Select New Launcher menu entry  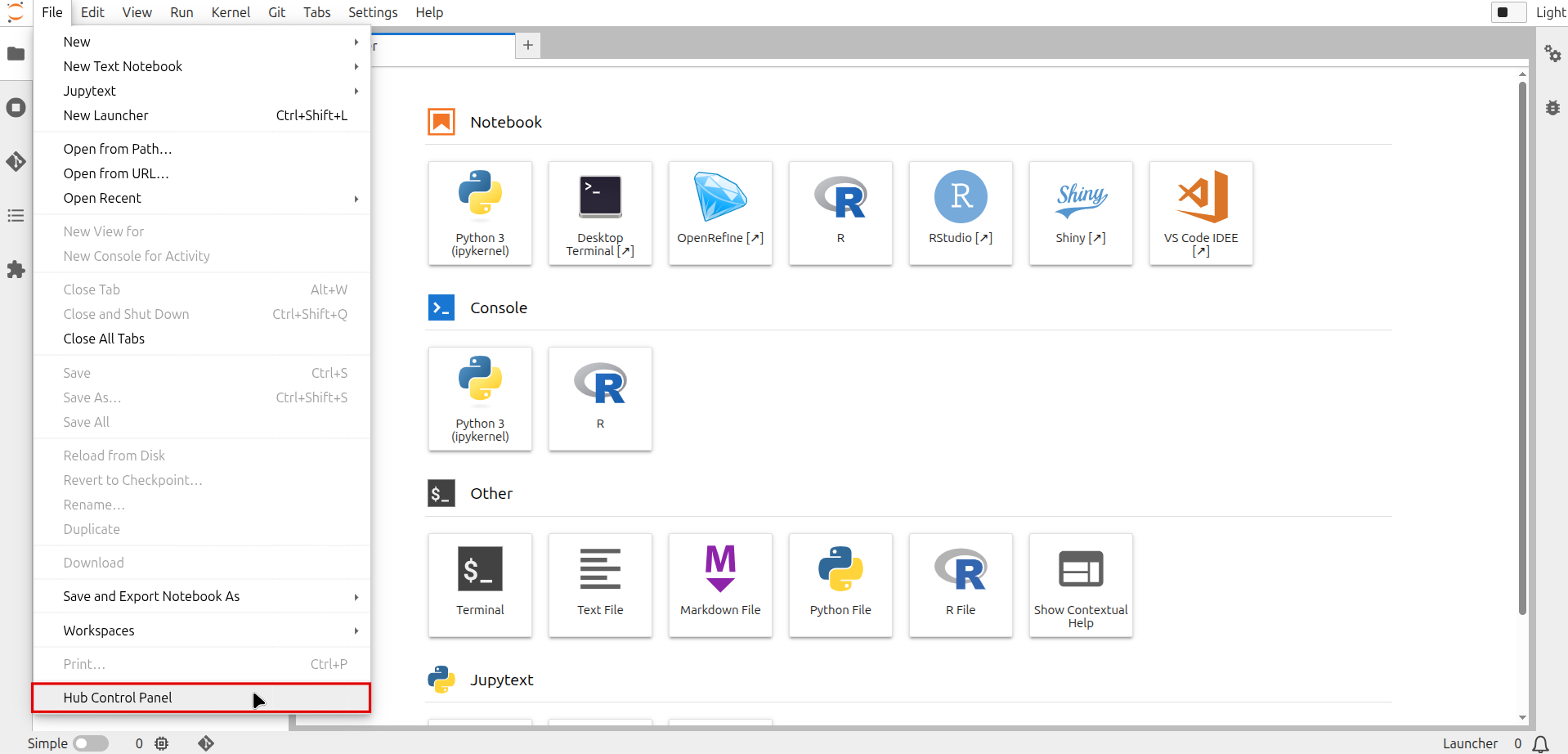[x=201, y=115]
